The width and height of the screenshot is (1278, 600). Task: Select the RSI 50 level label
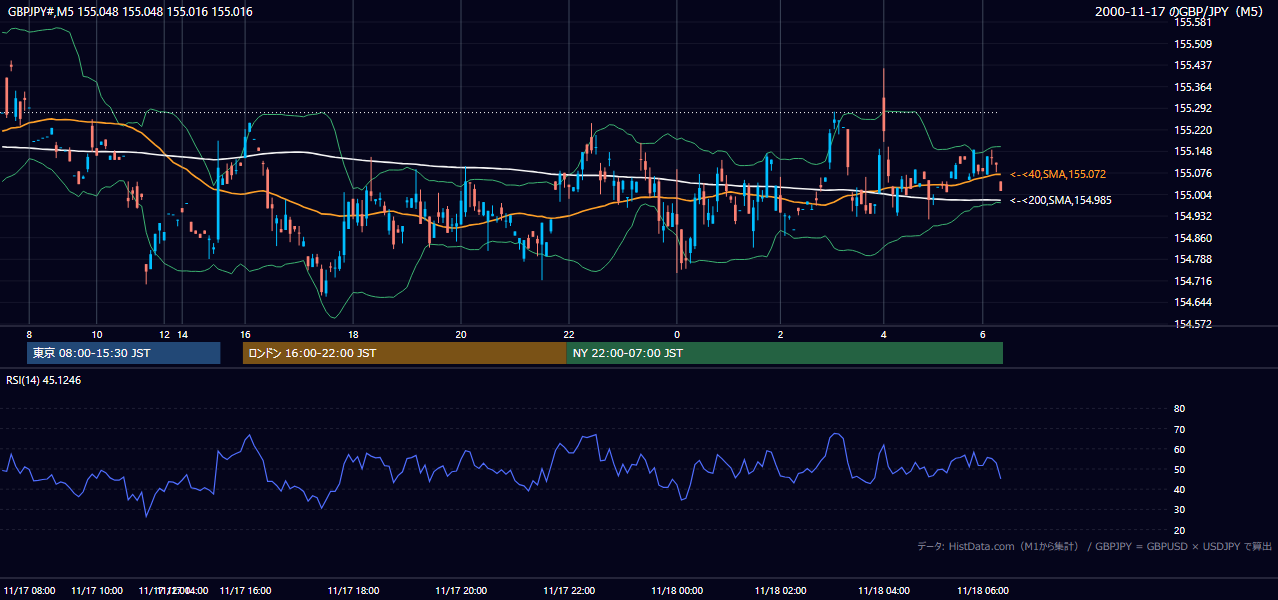coord(1179,469)
